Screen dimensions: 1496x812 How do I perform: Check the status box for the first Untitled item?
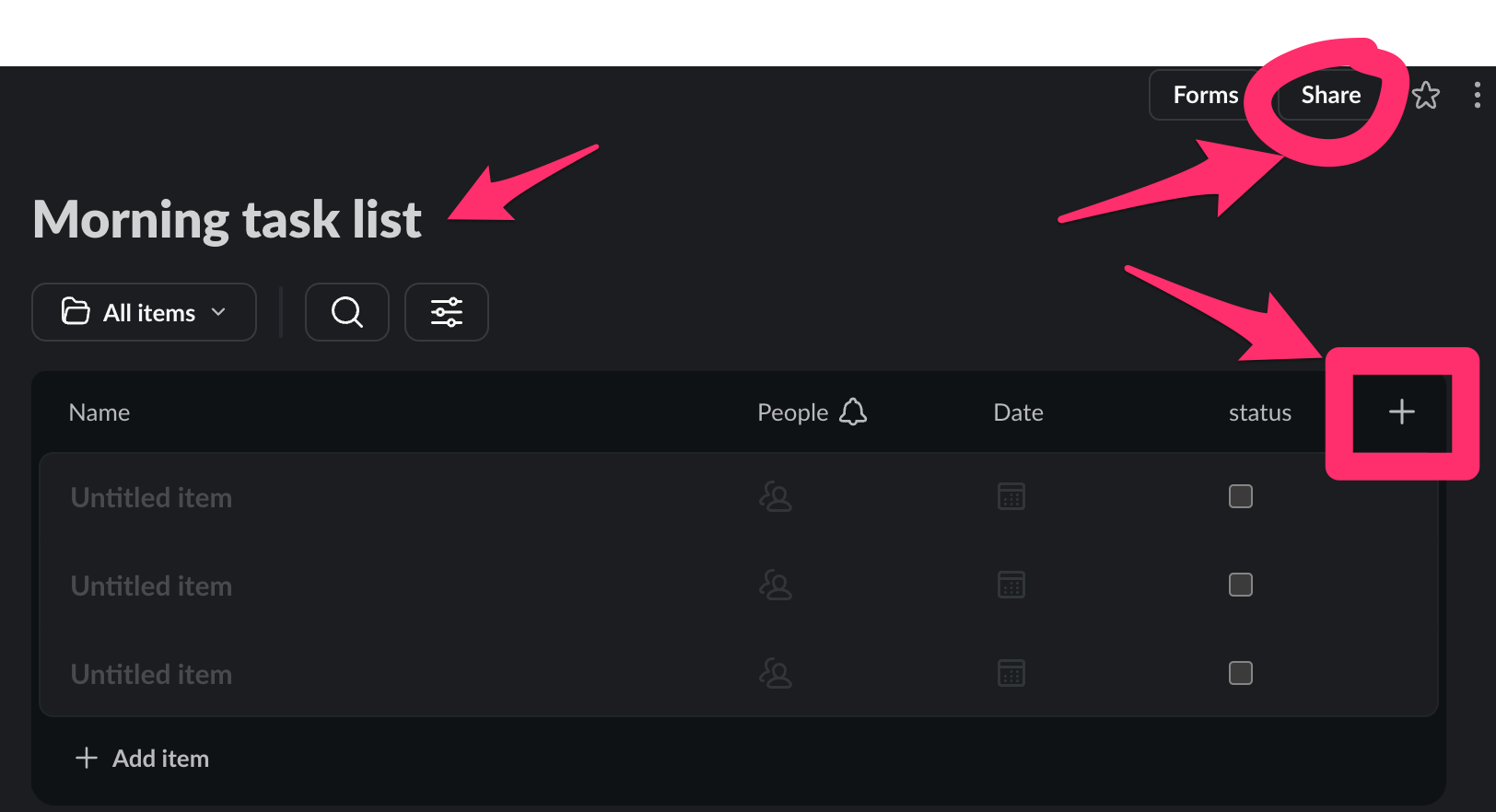pos(1240,495)
